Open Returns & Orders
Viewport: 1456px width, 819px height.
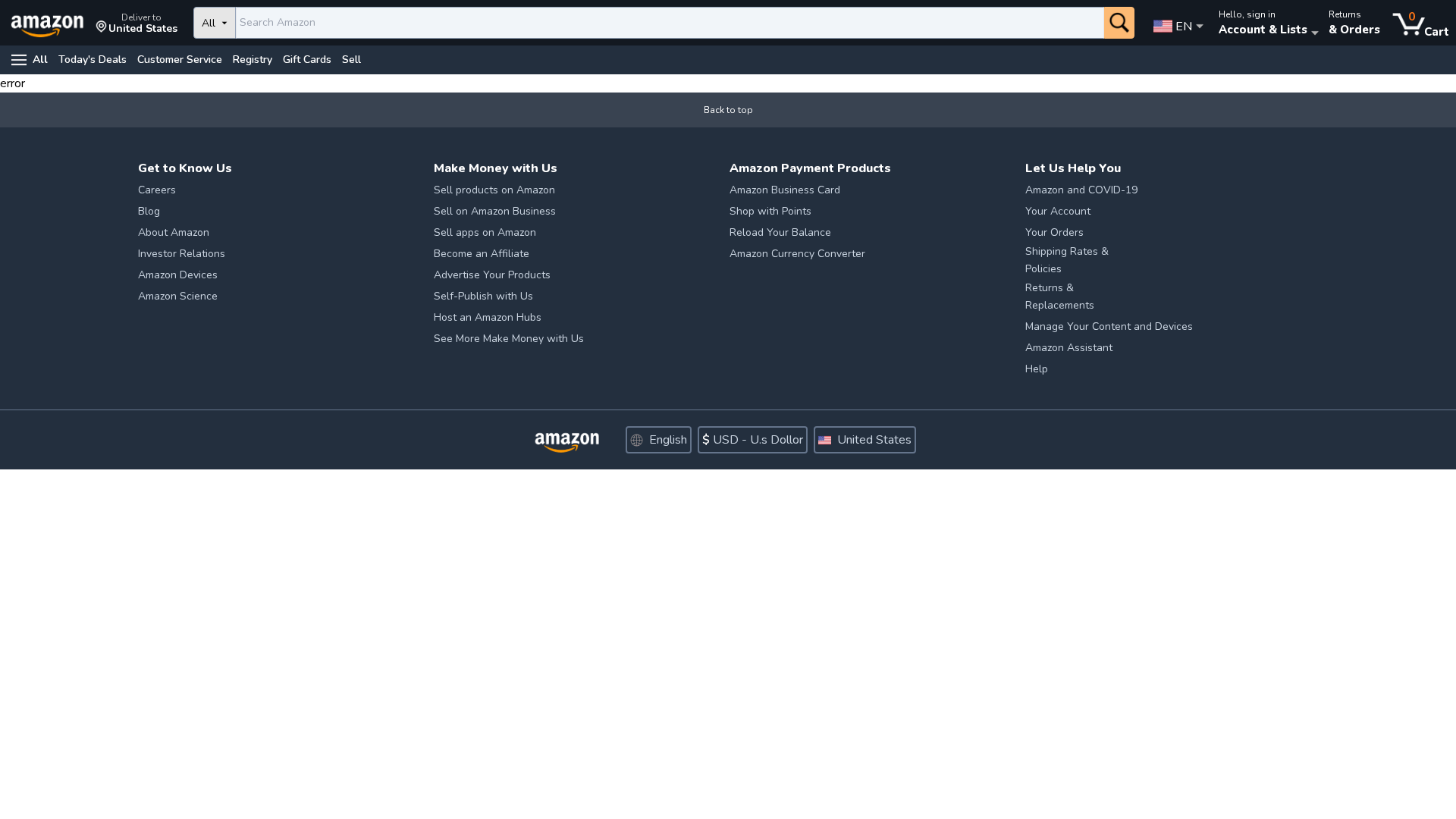click(1354, 23)
